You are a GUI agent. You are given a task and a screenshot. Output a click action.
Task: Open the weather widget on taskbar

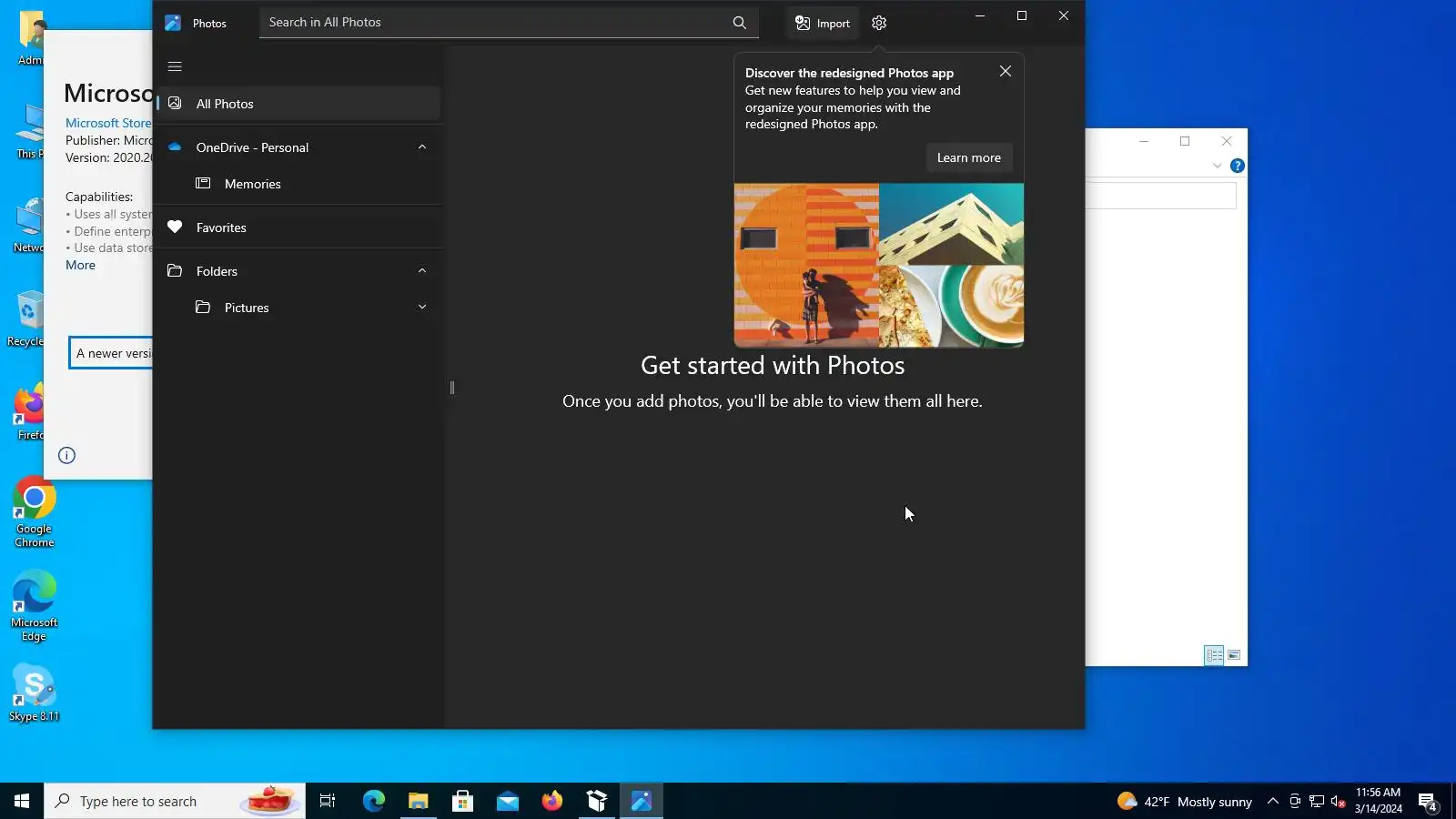(x=1184, y=801)
